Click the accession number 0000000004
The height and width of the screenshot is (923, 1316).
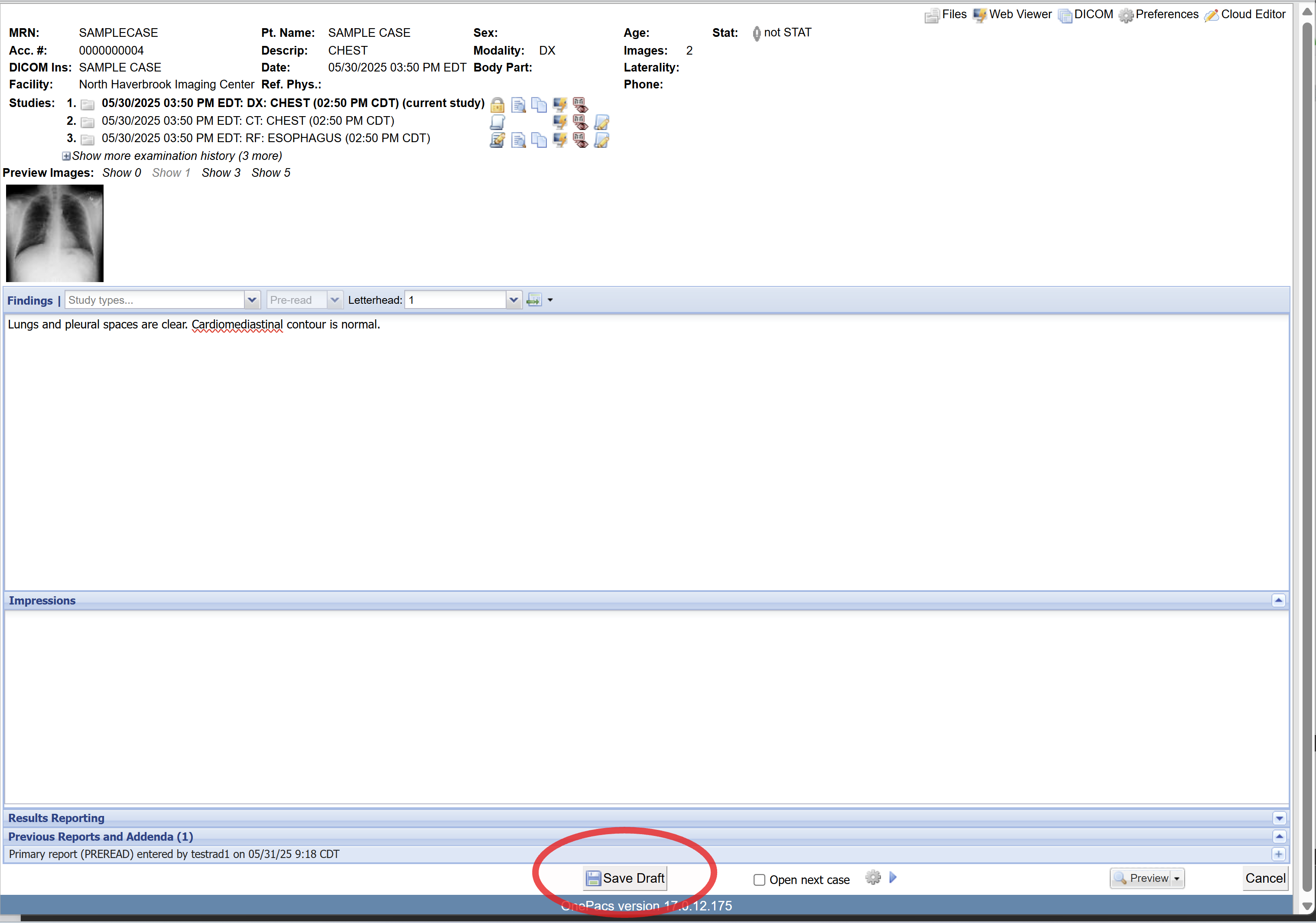pos(111,50)
